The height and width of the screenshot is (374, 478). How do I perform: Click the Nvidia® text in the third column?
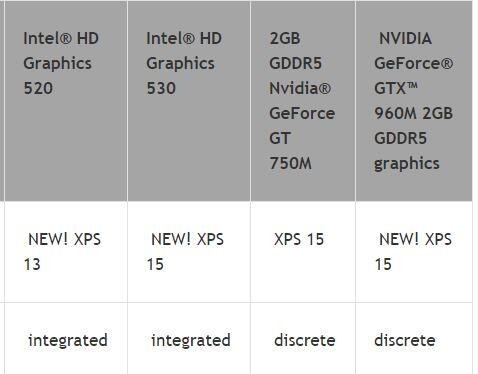coord(300,89)
